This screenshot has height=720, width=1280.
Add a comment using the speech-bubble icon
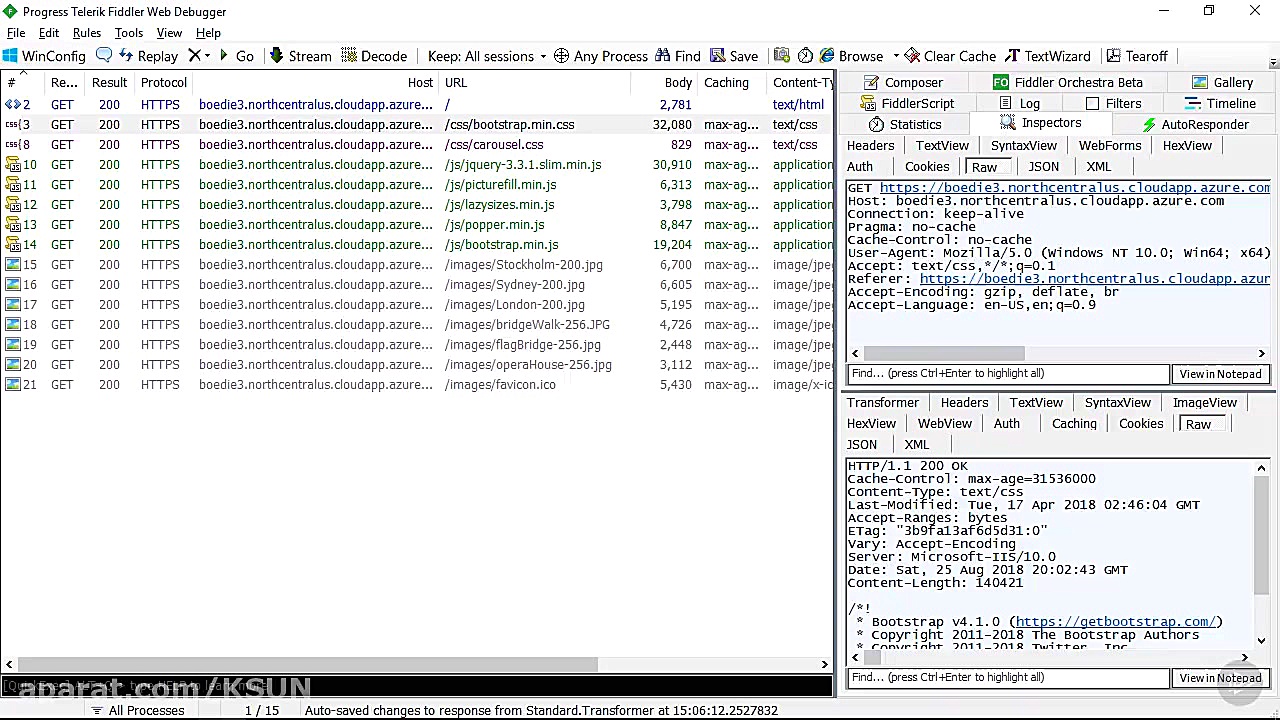pyautogui.click(x=104, y=56)
